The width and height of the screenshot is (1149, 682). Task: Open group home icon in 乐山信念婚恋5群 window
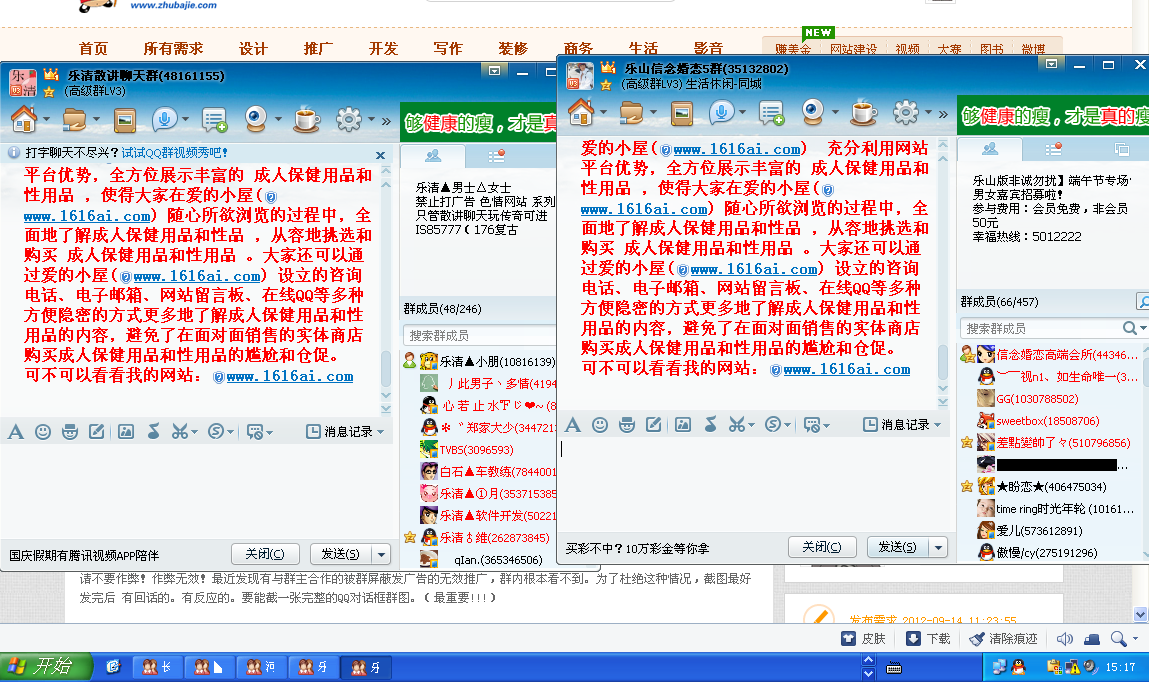581,112
